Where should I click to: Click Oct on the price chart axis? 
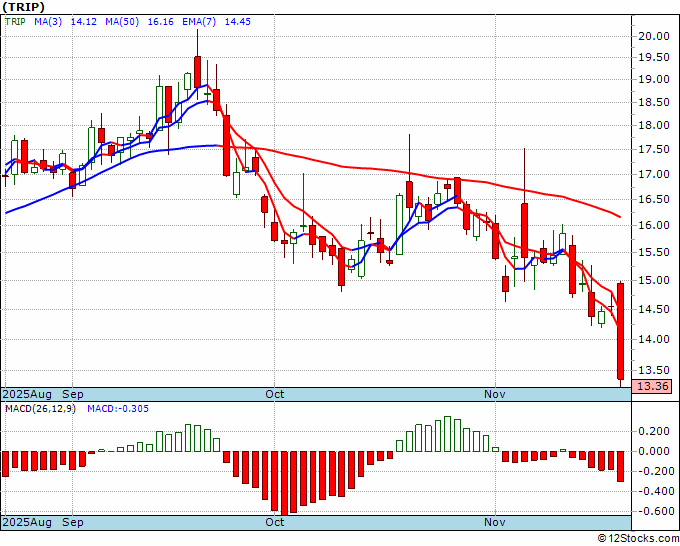point(275,394)
